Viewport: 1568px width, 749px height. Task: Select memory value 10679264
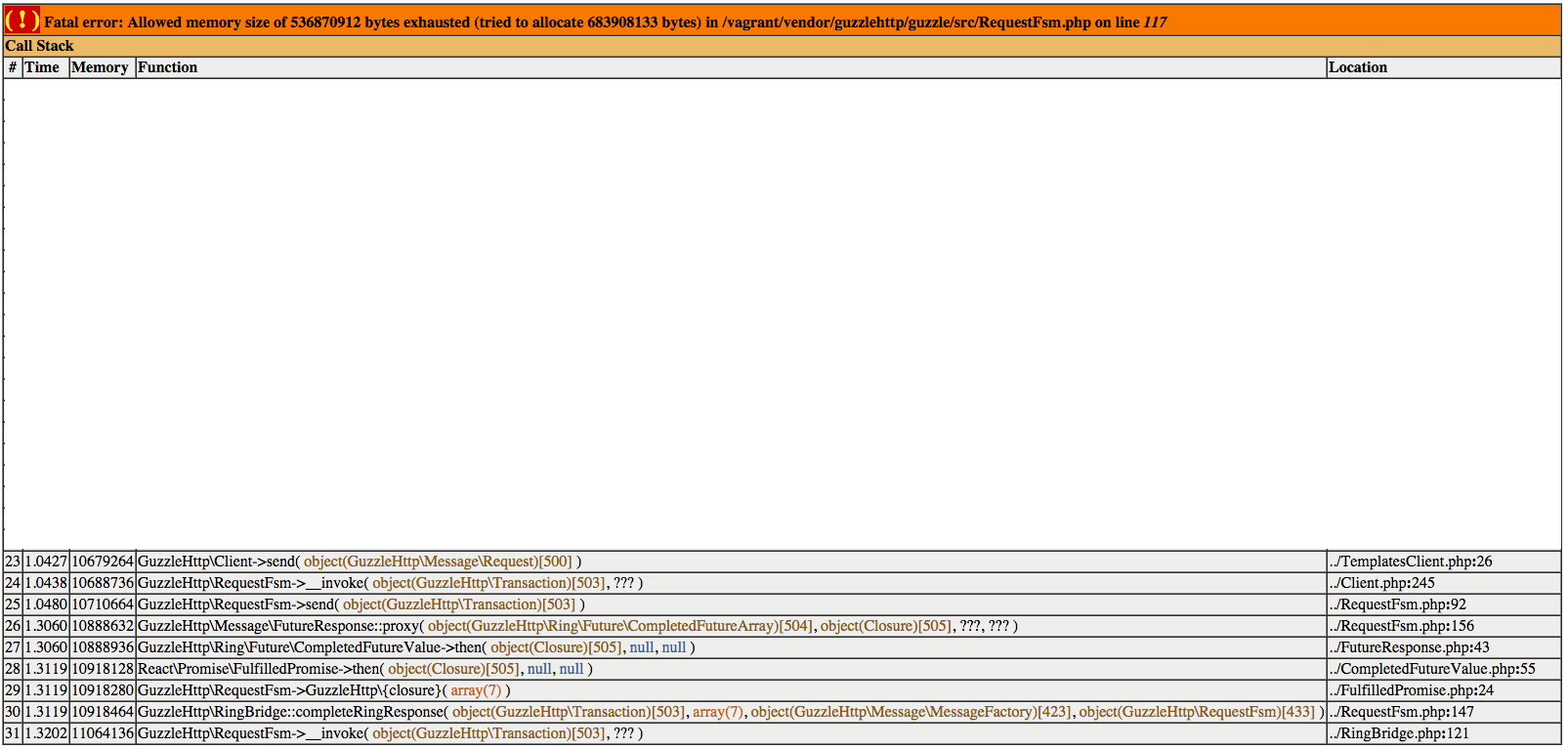(x=103, y=562)
